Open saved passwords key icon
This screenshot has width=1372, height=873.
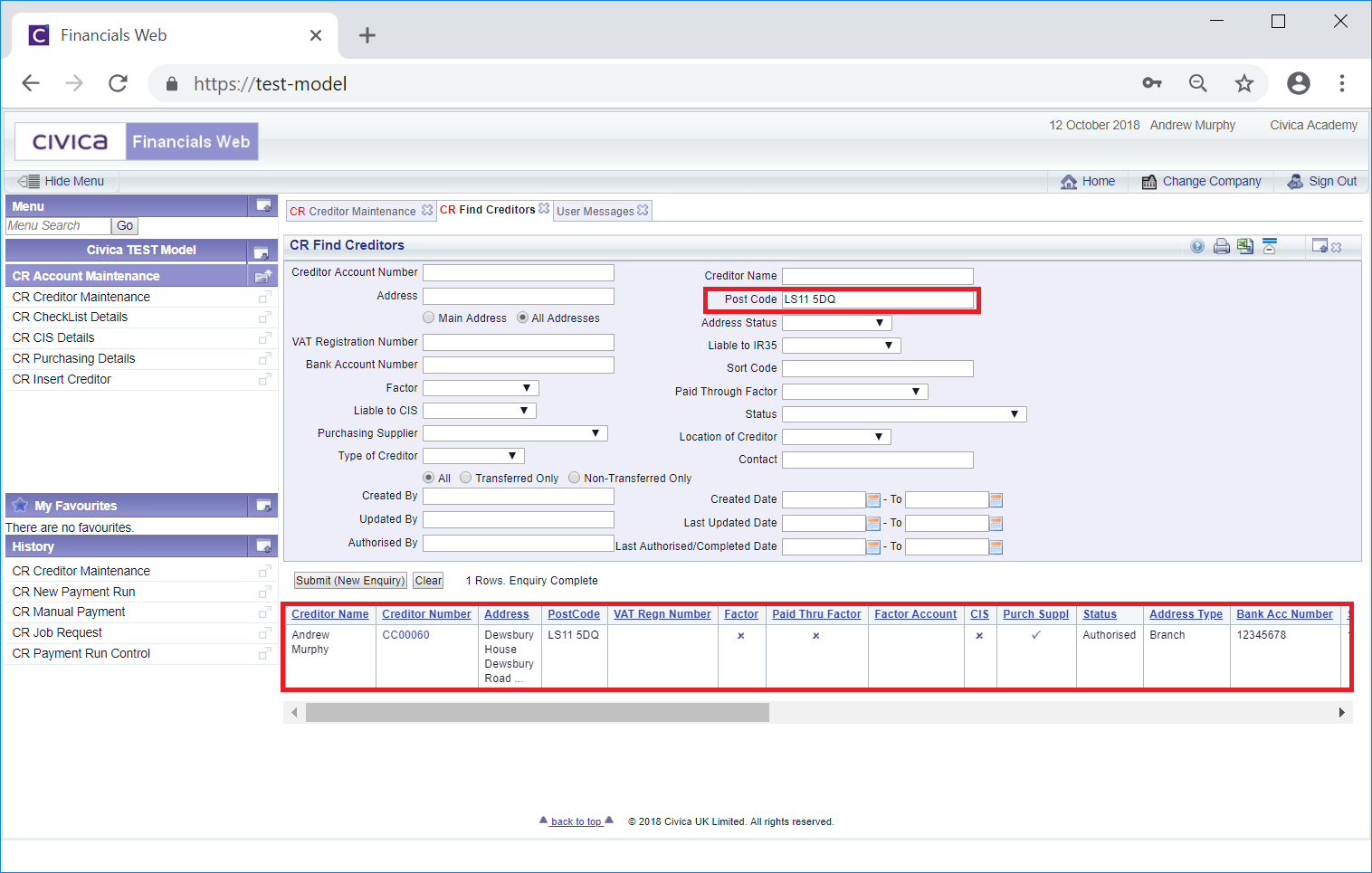tap(1152, 83)
